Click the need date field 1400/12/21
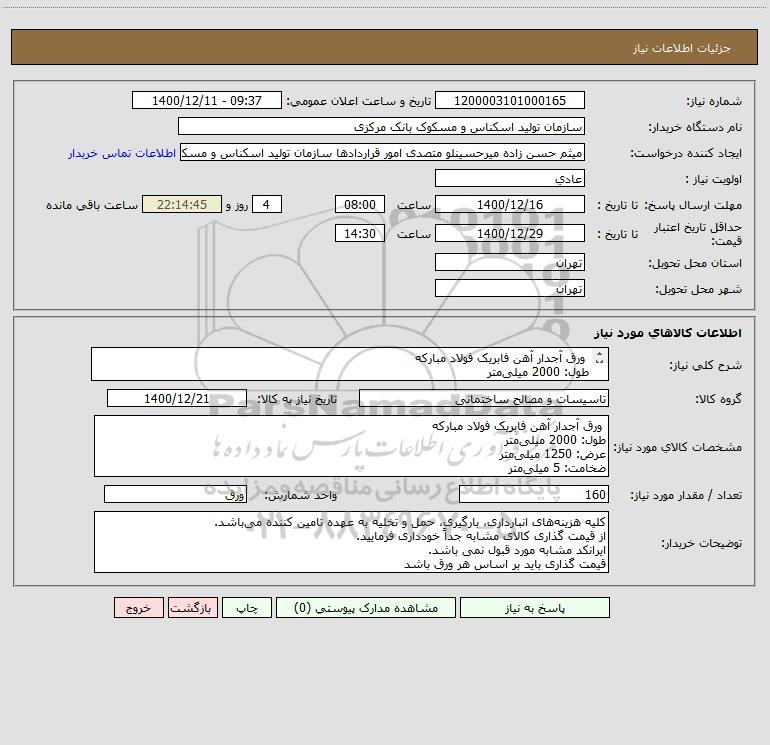The height and width of the screenshot is (745, 770). point(177,398)
